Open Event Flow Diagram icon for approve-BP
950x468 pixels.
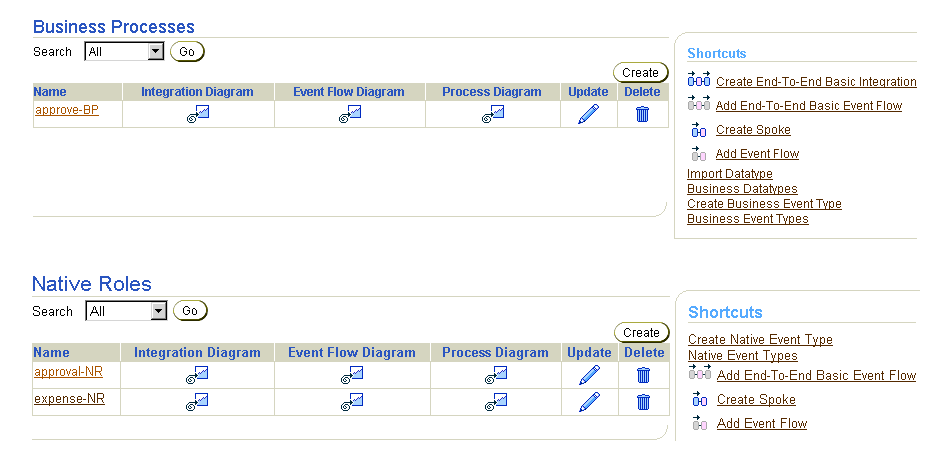[x=350, y=114]
